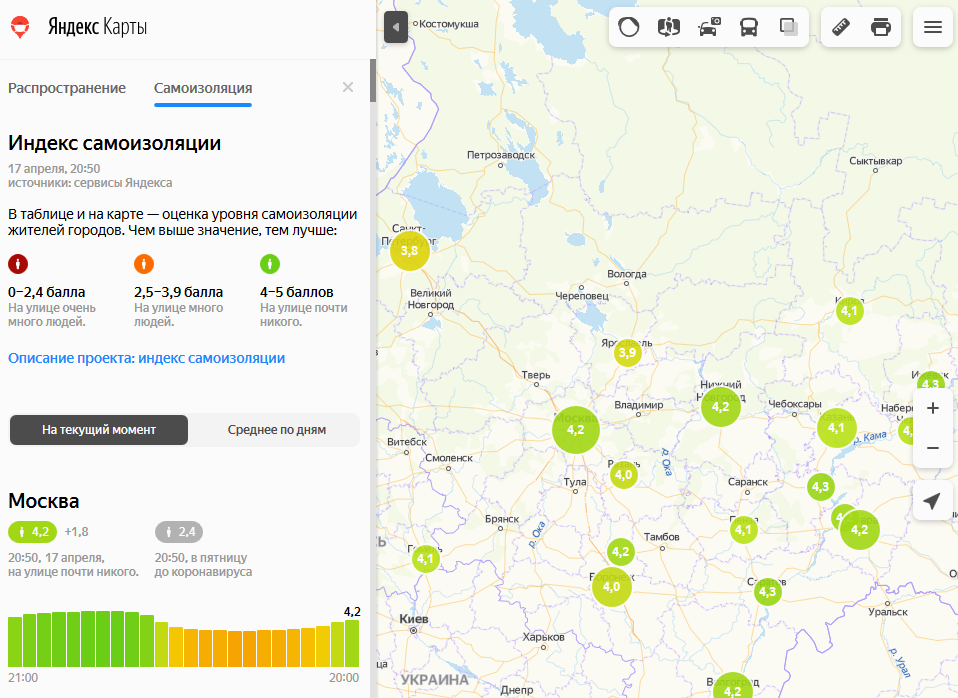
Task: Toggle the traffic layer car icon
Action: (709, 27)
